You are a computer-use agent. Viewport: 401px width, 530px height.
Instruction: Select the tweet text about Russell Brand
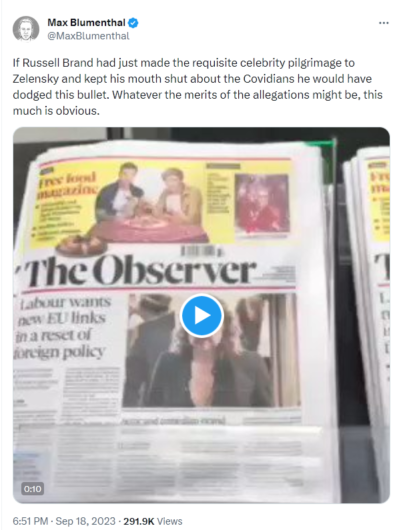[x=197, y=87]
